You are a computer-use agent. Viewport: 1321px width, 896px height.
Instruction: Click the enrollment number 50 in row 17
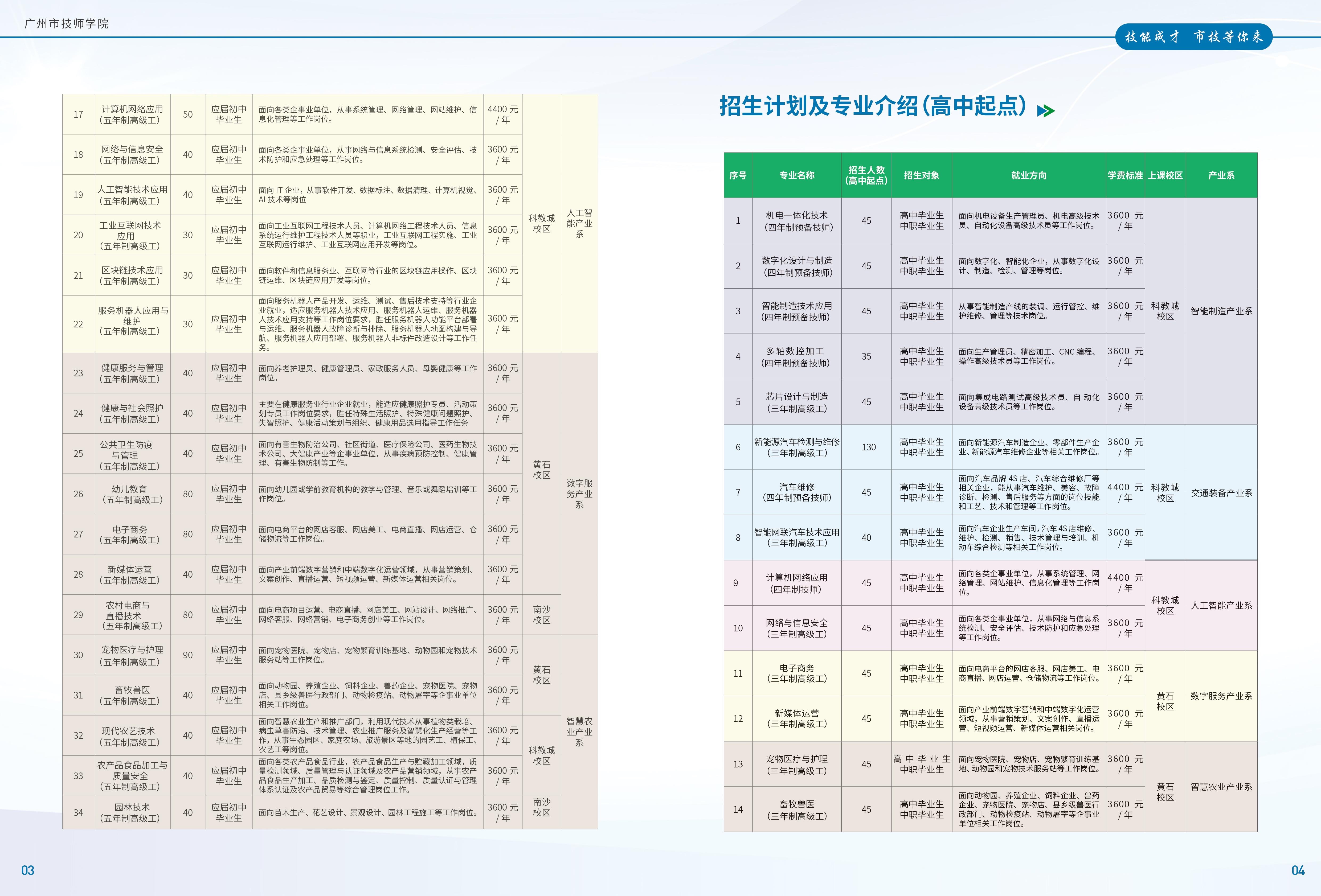point(187,114)
